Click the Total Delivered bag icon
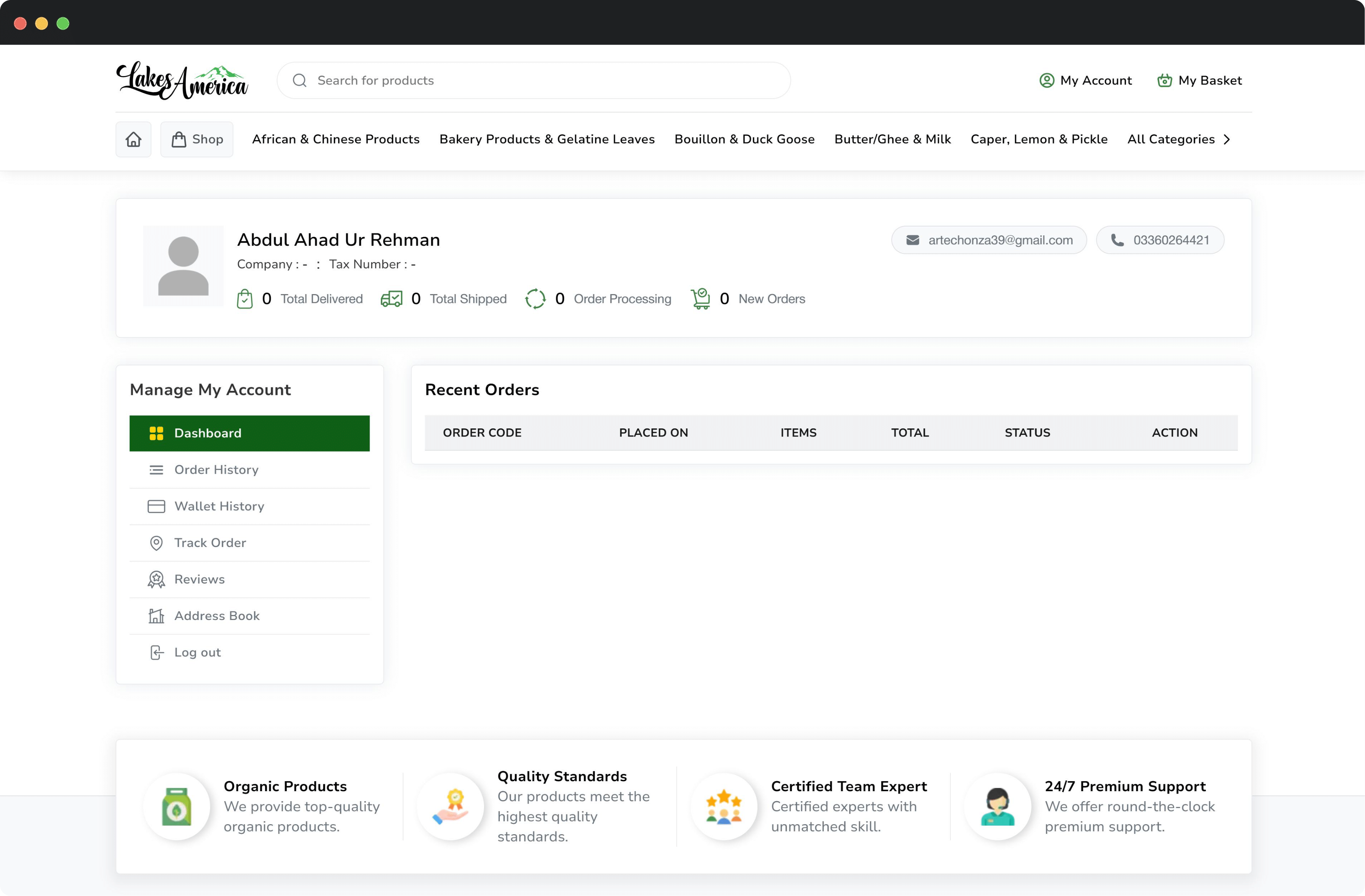The width and height of the screenshot is (1365, 896). coord(245,299)
